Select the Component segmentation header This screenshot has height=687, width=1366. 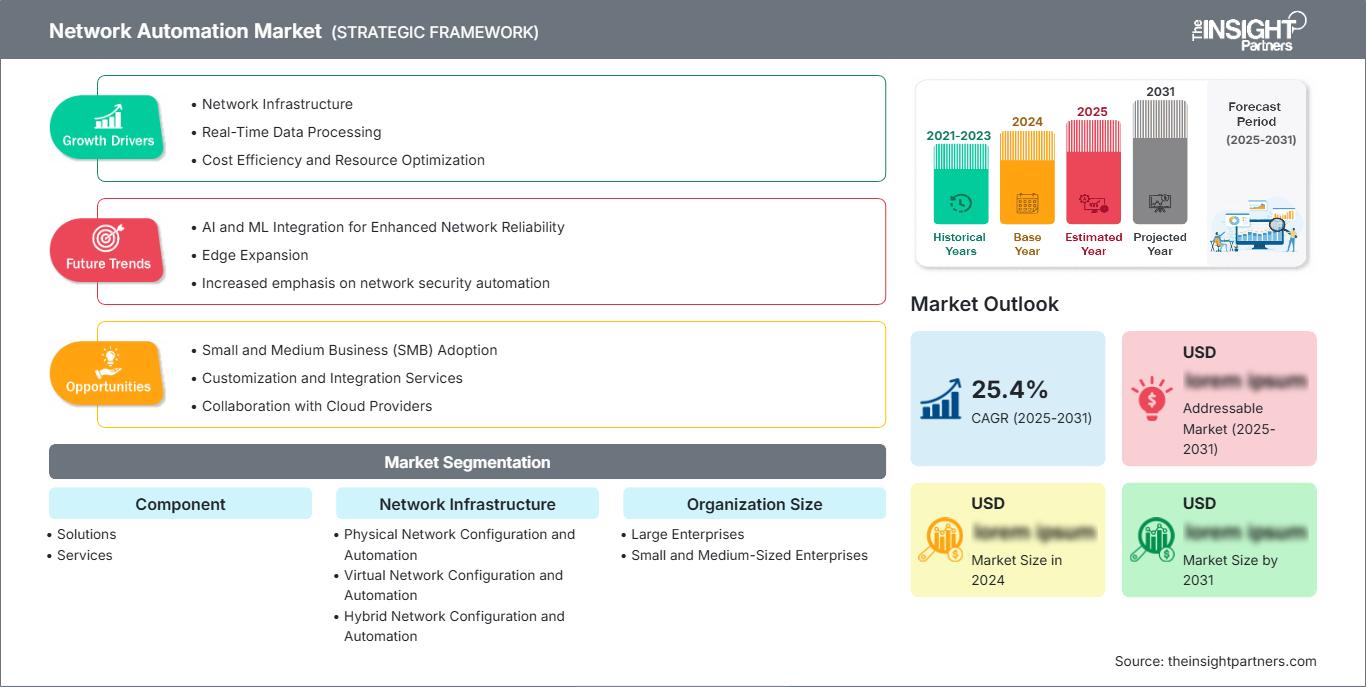tap(180, 504)
